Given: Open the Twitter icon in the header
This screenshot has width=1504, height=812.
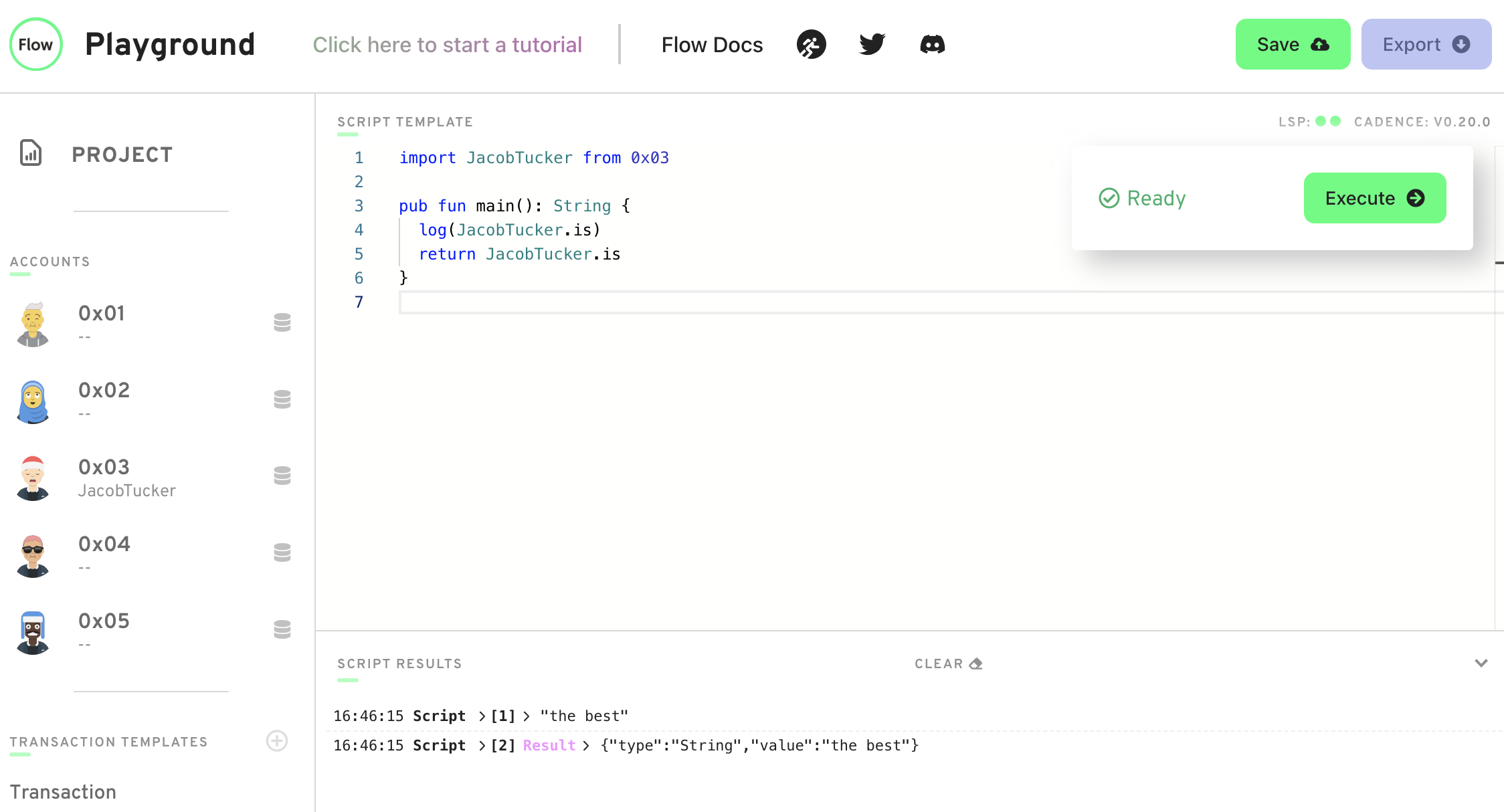Looking at the screenshot, I should pyautogui.click(x=871, y=44).
